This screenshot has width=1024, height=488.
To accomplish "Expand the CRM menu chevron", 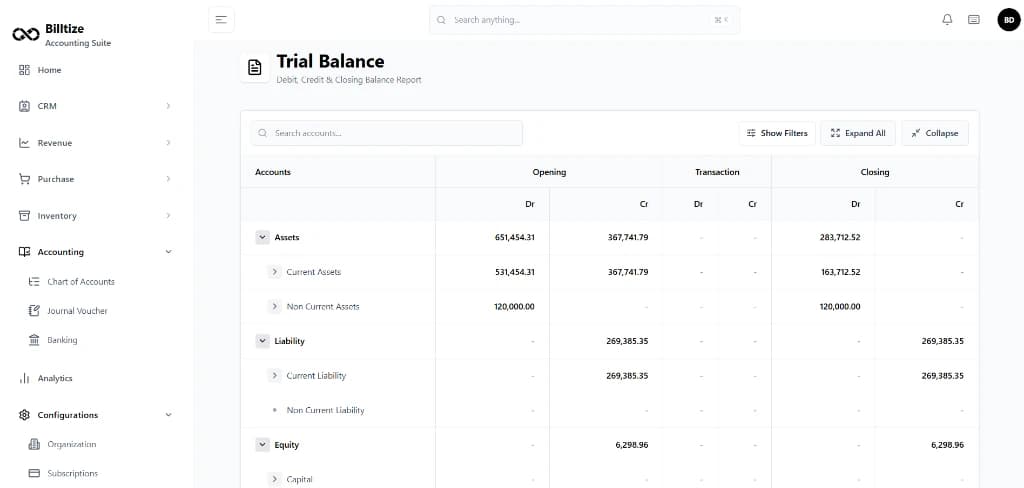I will [168, 106].
